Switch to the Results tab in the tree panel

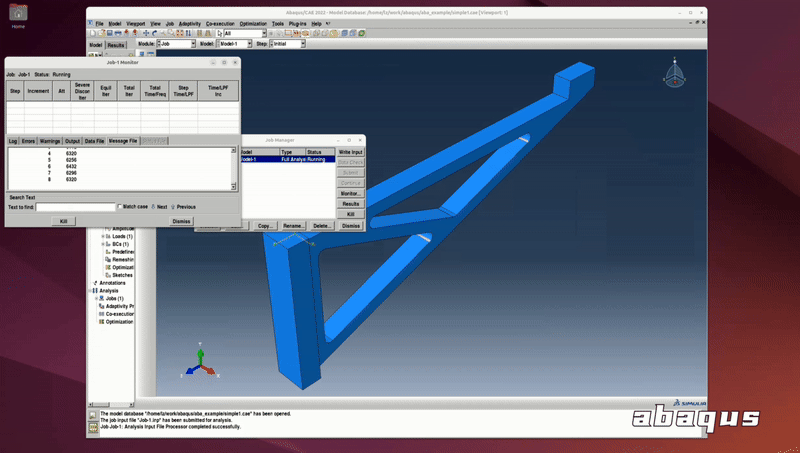pyautogui.click(x=115, y=45)
